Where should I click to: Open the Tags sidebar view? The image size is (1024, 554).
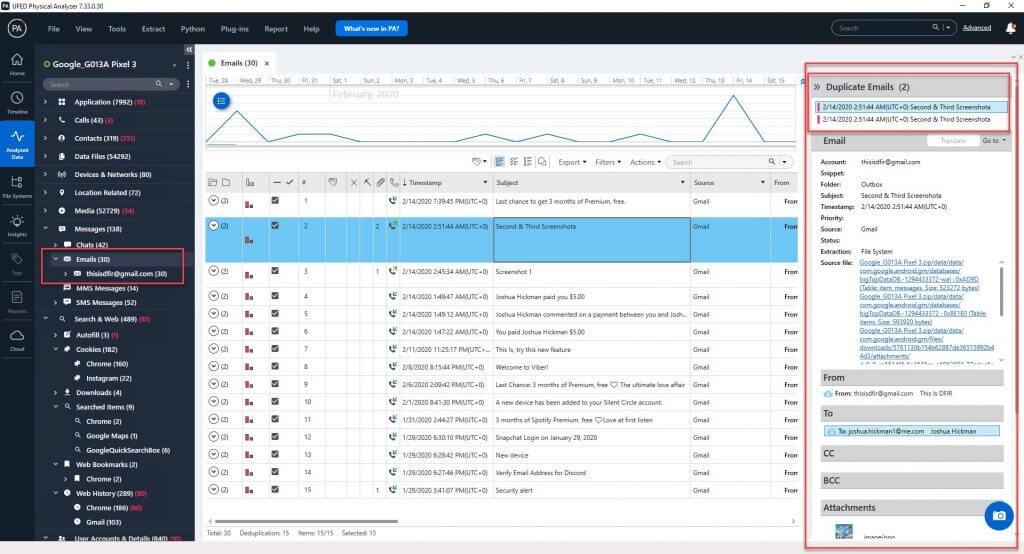17,263
